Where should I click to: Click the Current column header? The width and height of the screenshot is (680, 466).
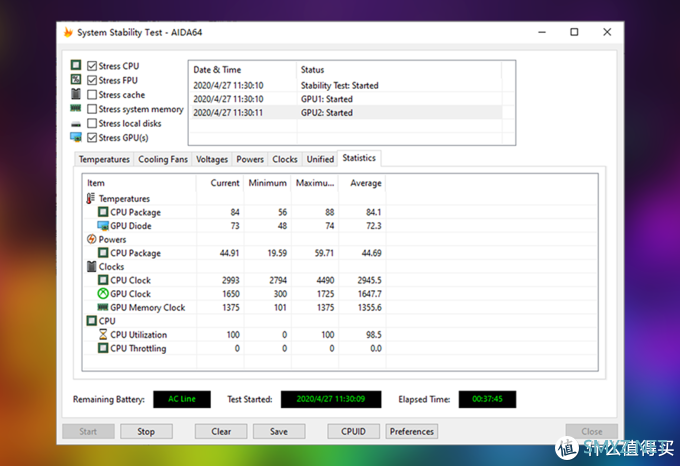(220, 183)
